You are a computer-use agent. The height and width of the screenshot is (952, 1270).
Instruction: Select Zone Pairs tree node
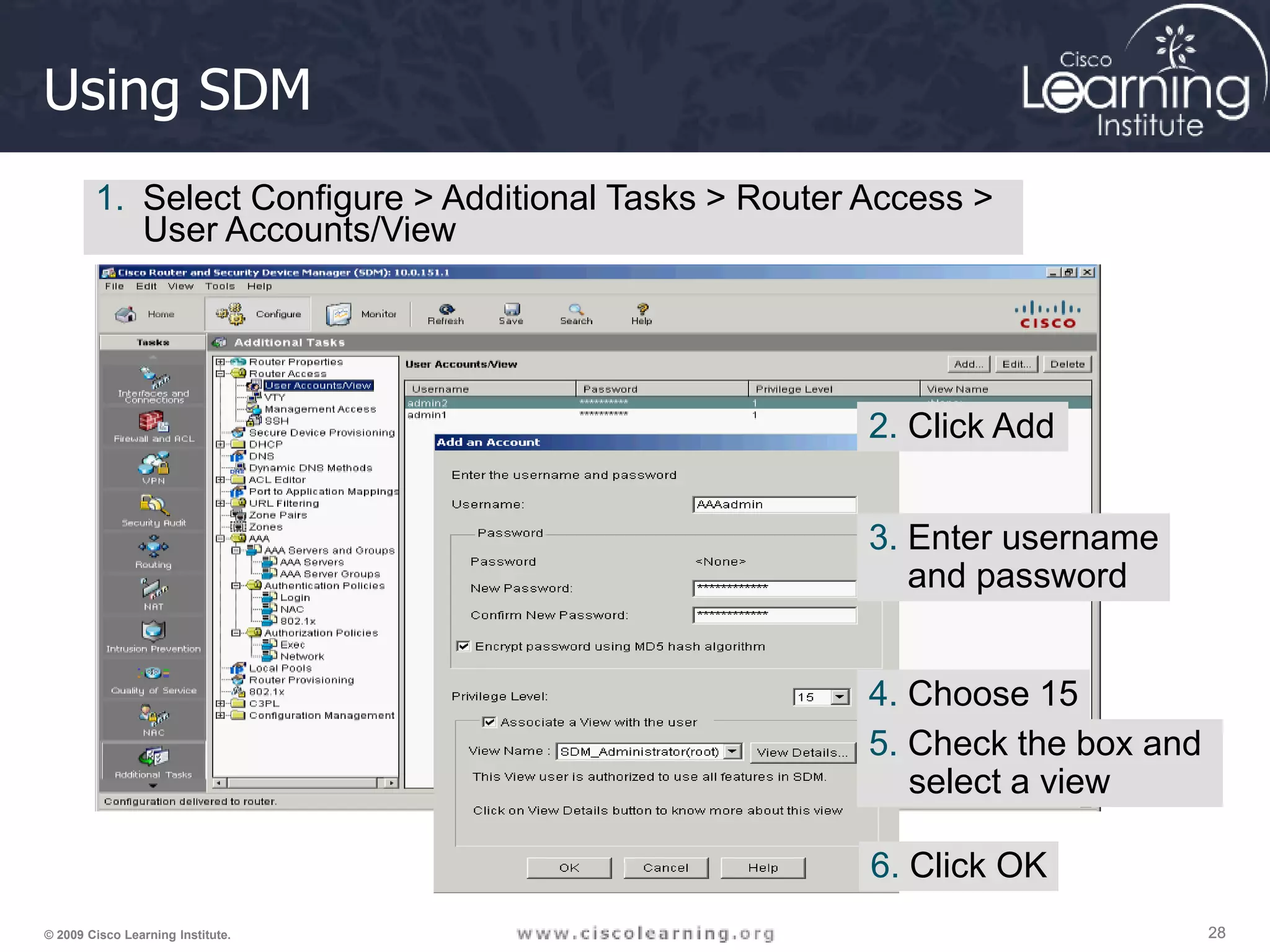278,515
